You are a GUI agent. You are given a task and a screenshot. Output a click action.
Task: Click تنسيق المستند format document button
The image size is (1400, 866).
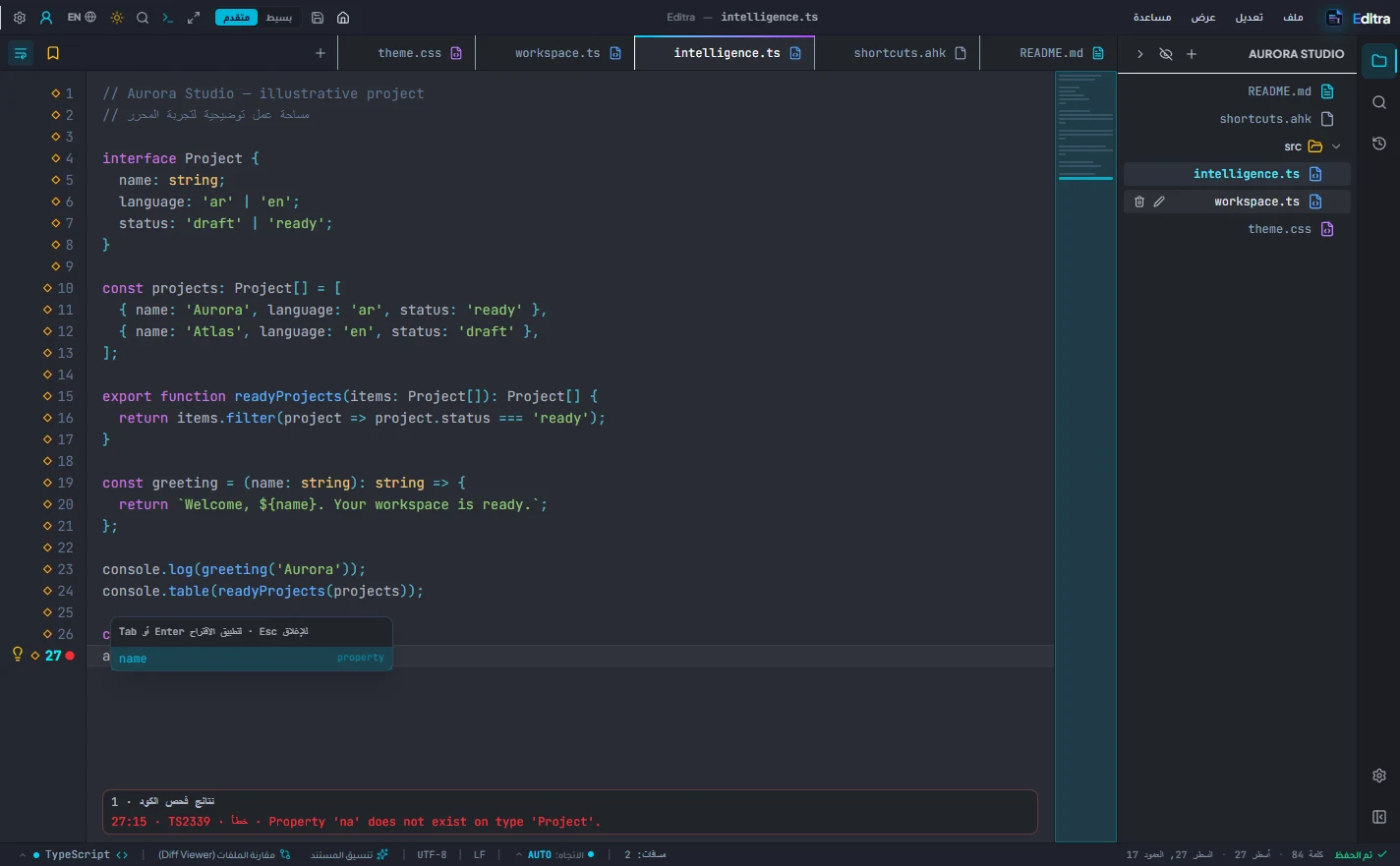tap(349, 854)
